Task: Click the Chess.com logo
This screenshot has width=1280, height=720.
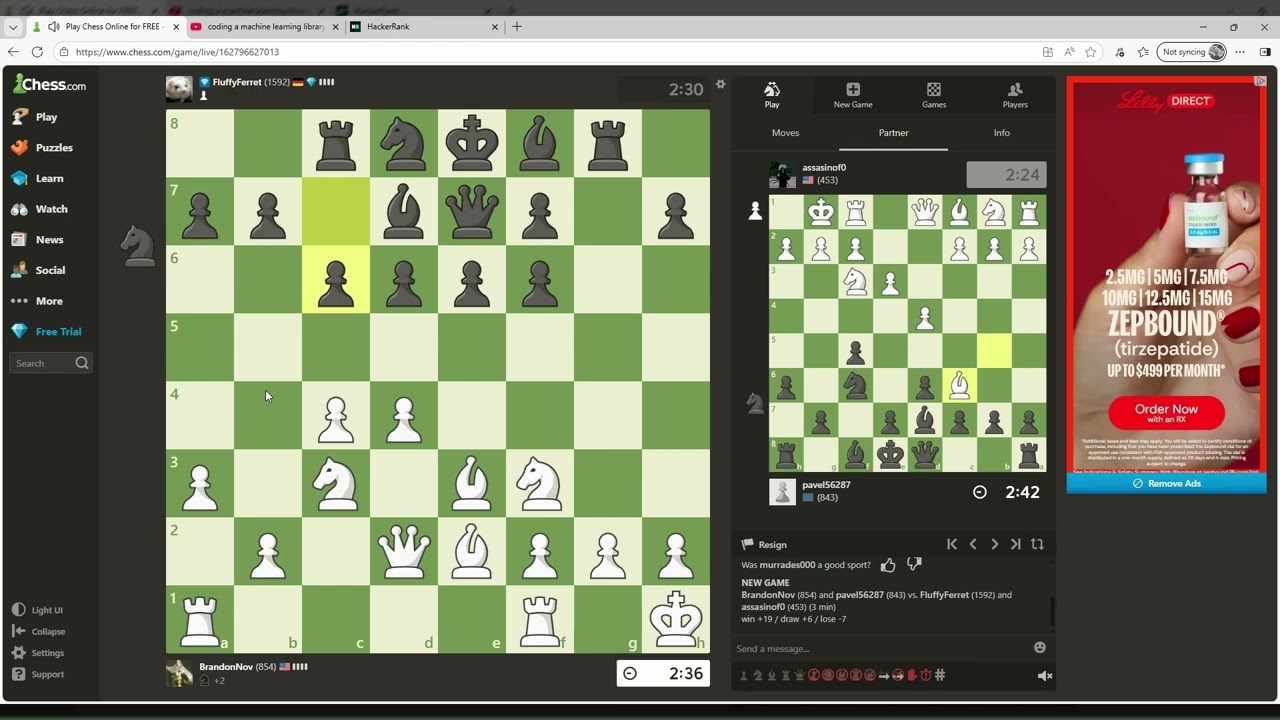Action: 49,85
